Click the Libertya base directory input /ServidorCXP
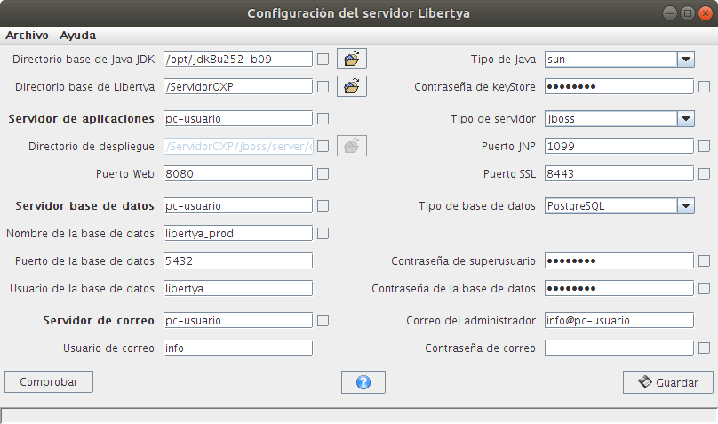The width and height of the screenshot is (718, 424). (238, 87)
